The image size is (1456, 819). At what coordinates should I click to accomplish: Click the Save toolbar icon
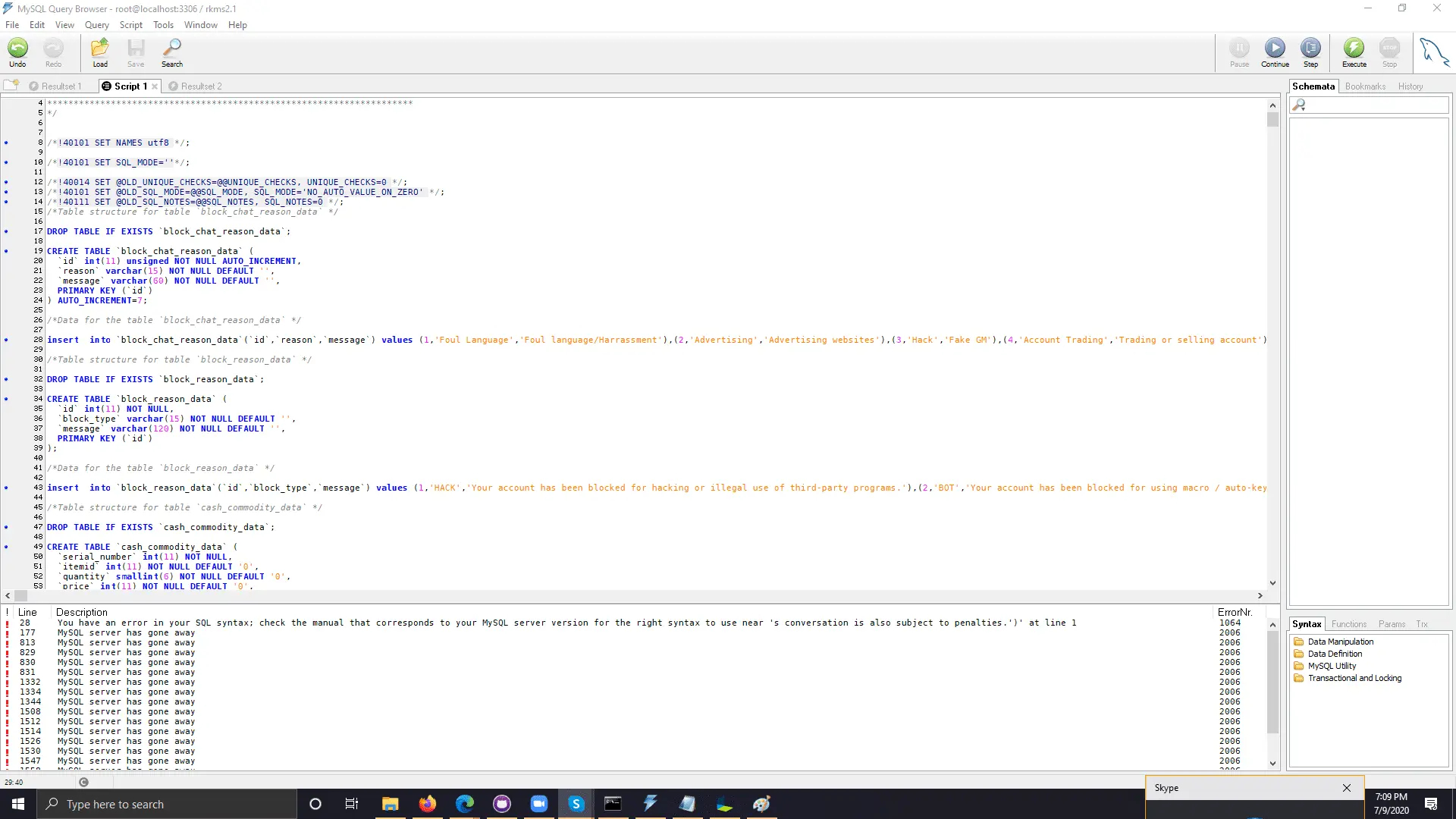(136, 52)
